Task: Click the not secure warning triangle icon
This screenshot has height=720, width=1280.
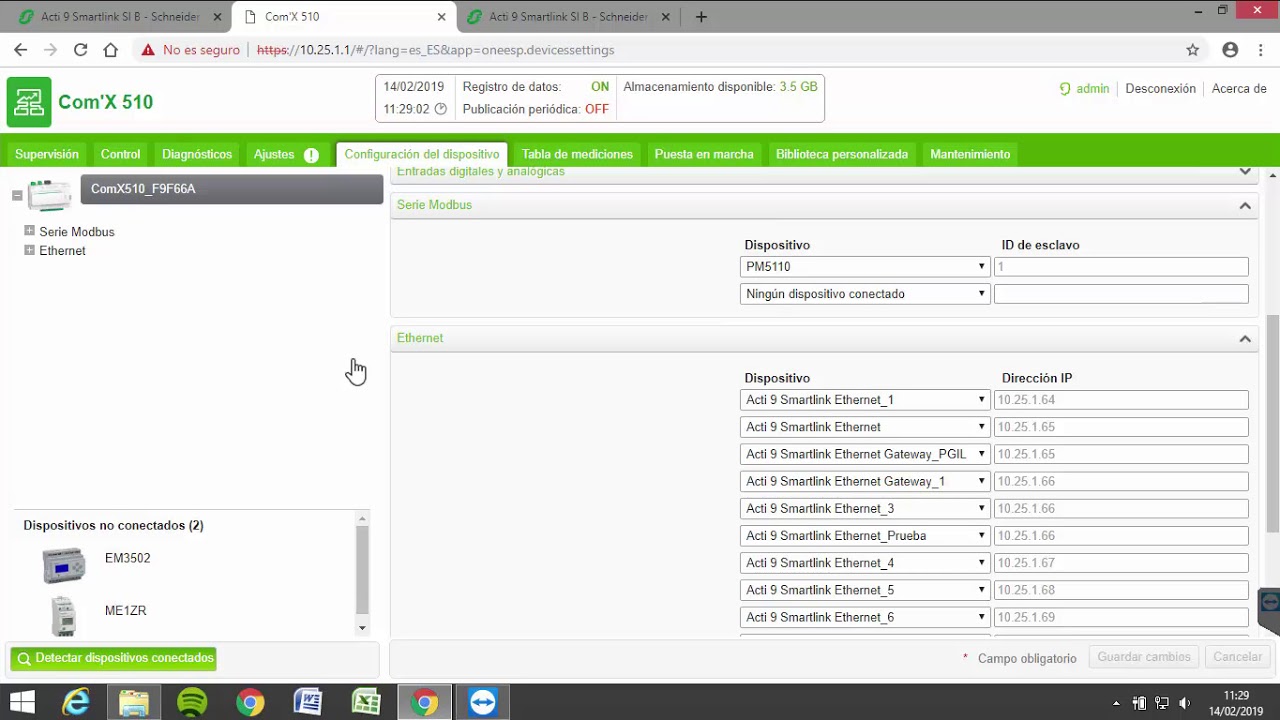Action: pyautogui.click(x=148, y=50)
